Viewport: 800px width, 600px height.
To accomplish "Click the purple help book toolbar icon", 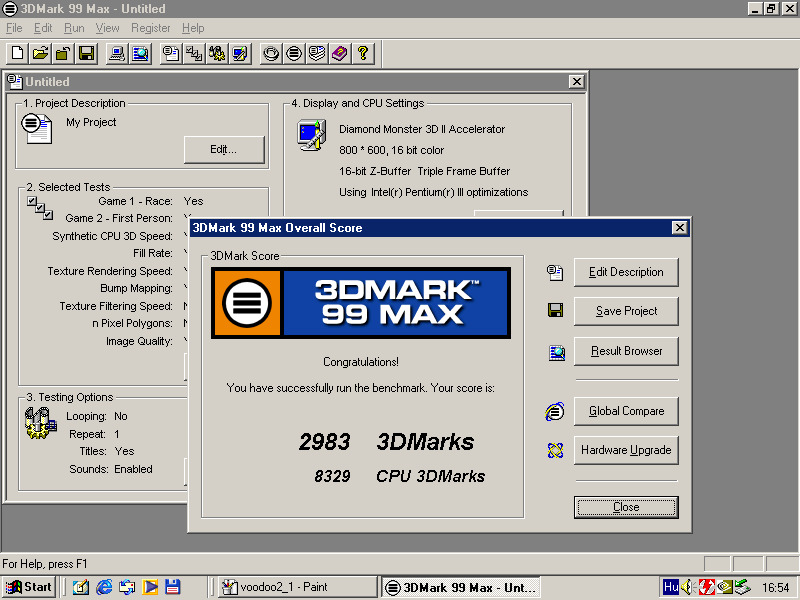I will pyautogui.click(x=340, y=53).
